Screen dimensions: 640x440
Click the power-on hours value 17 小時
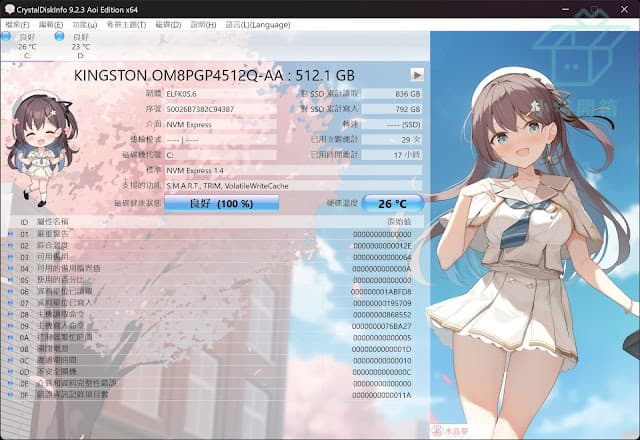pos(391,155)
